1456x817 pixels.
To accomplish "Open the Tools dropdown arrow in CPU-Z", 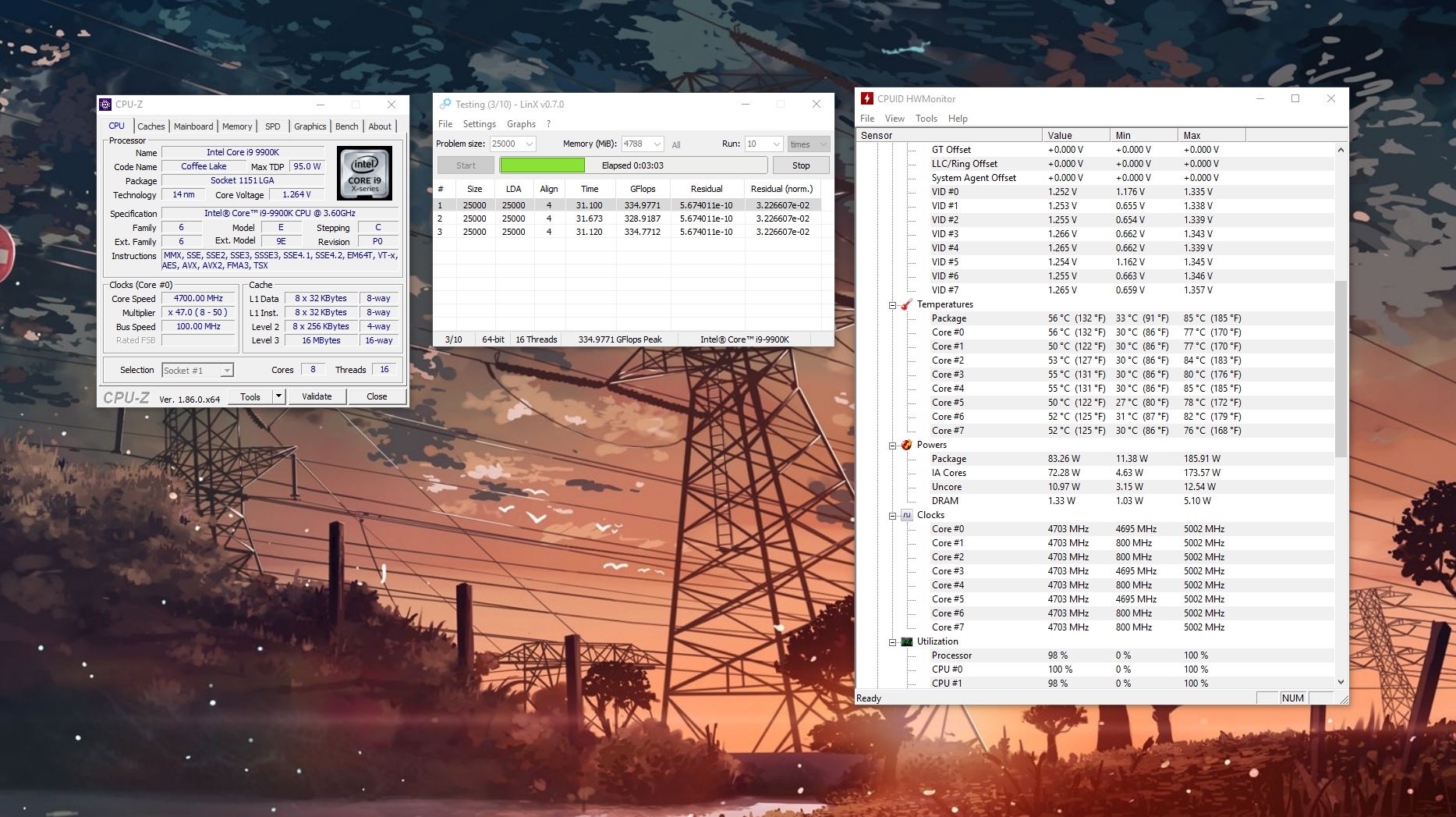I will coord(278,396).
